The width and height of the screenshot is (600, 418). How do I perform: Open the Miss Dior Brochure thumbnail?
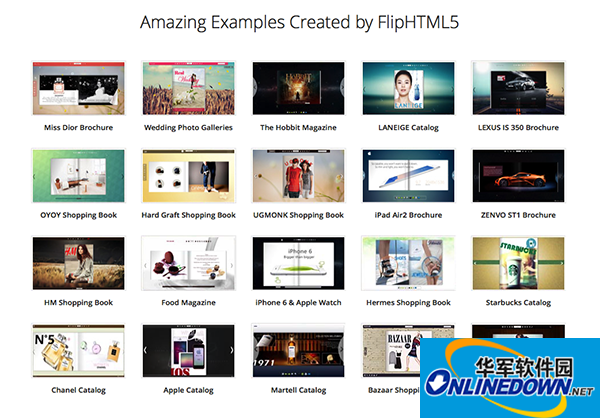(x=78, y=88)
